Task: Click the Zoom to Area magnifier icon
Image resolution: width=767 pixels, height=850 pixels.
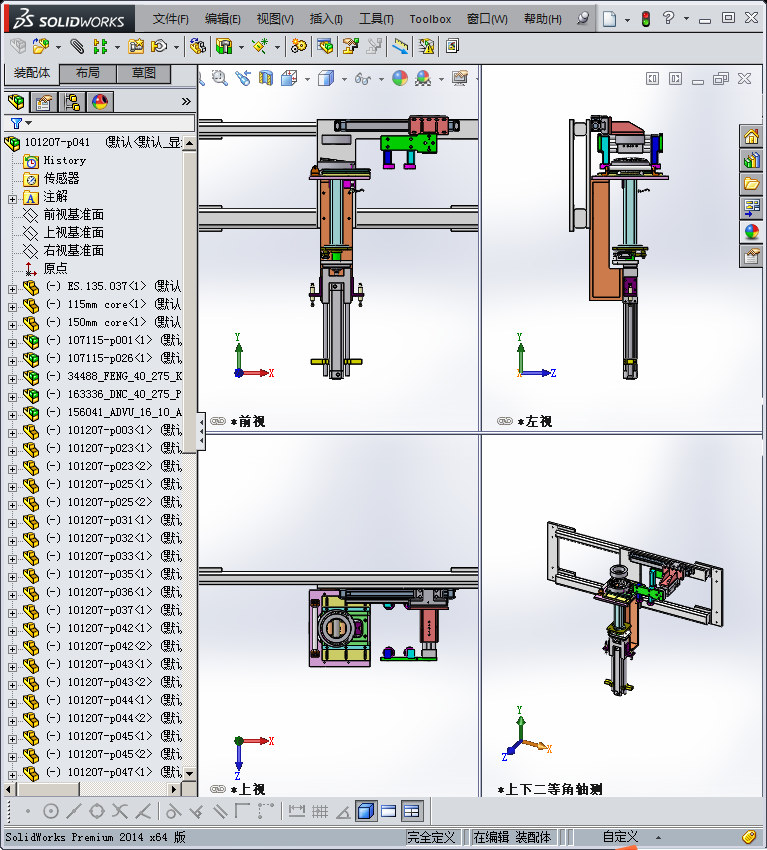Action: pyautogui.click(x=220, y=79)
